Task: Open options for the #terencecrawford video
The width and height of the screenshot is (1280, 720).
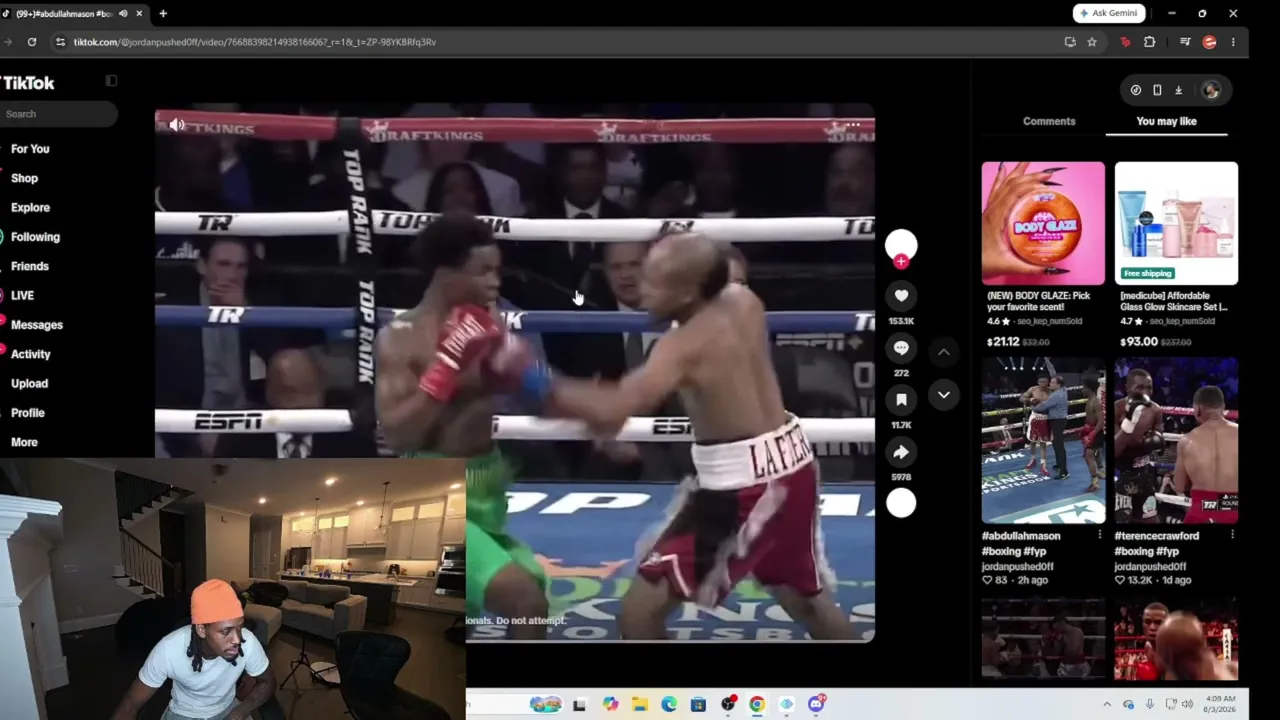Action: tap(1232, 536)
